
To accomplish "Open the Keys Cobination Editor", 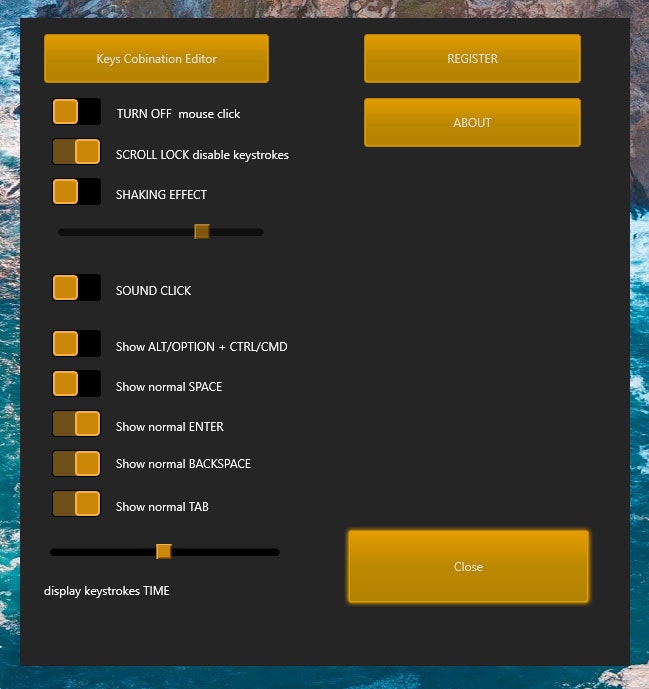I will [156, 58].
